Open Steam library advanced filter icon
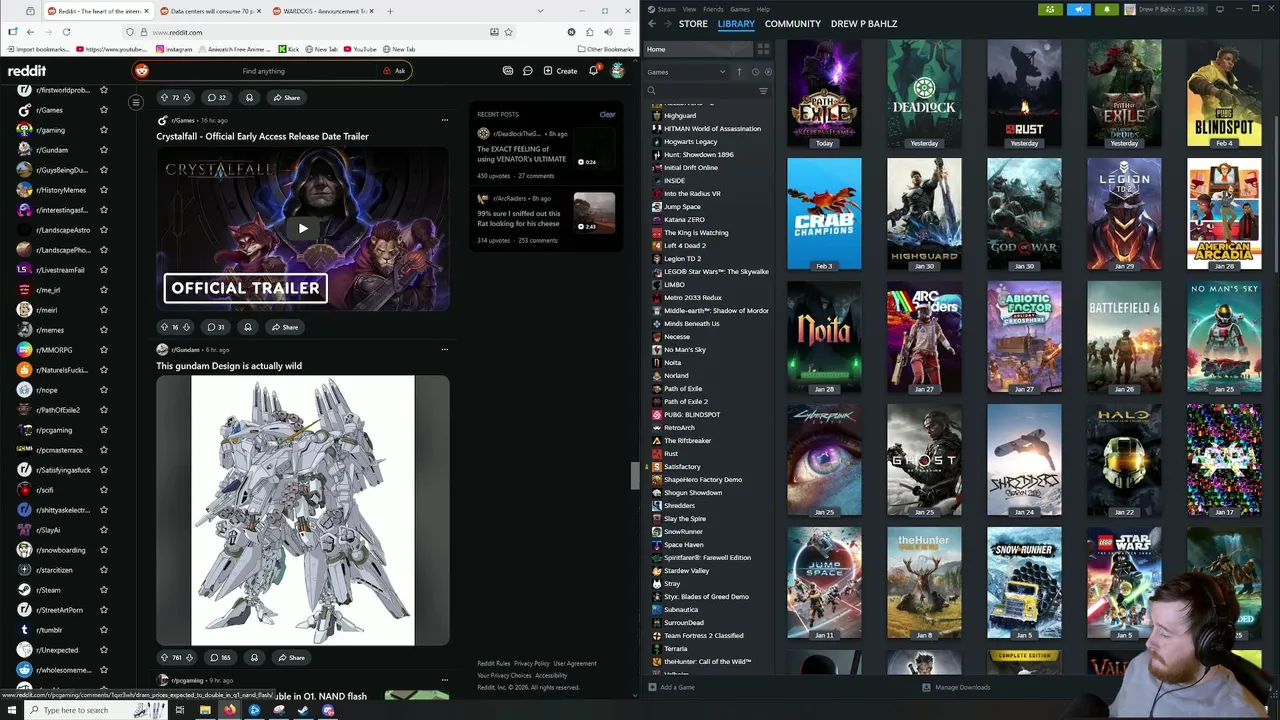 coord(763,91)
